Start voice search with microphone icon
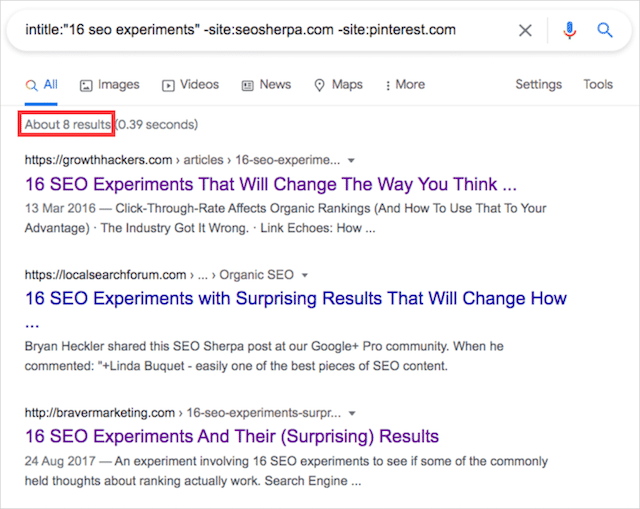Screen dimensions: 640x509 tap(569, 30)
